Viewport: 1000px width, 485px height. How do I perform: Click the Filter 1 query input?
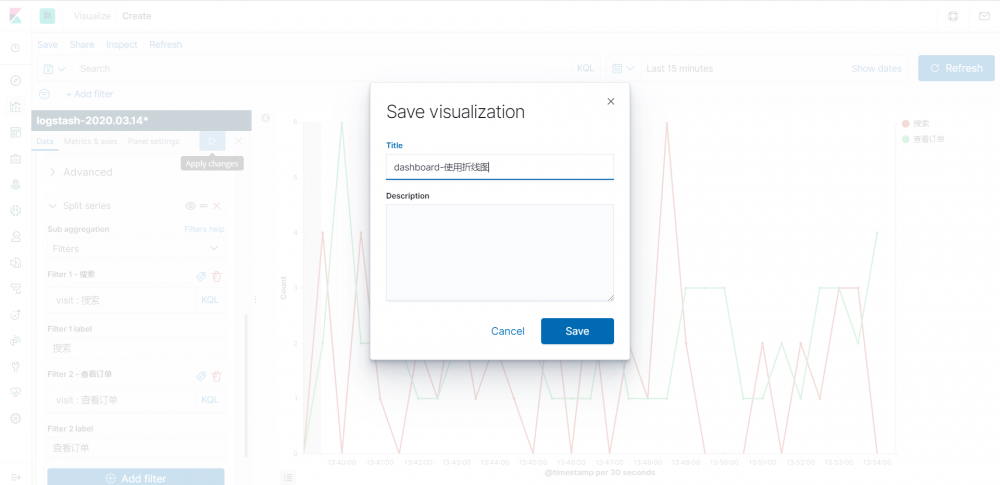point(121,300)
